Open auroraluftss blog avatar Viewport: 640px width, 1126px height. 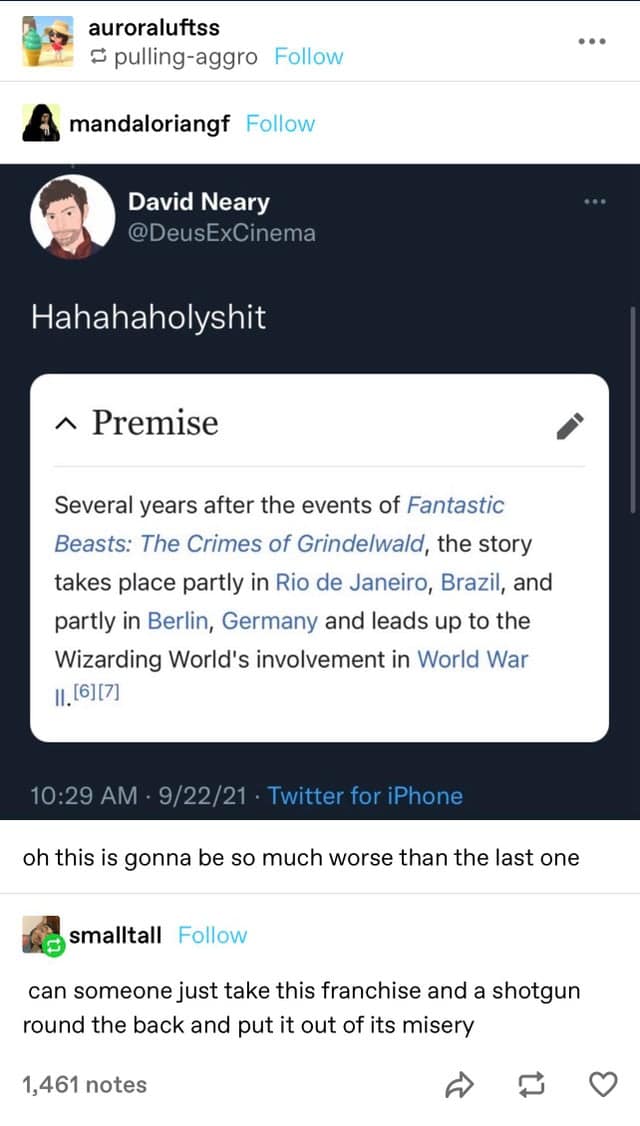(x=45, y=42)
